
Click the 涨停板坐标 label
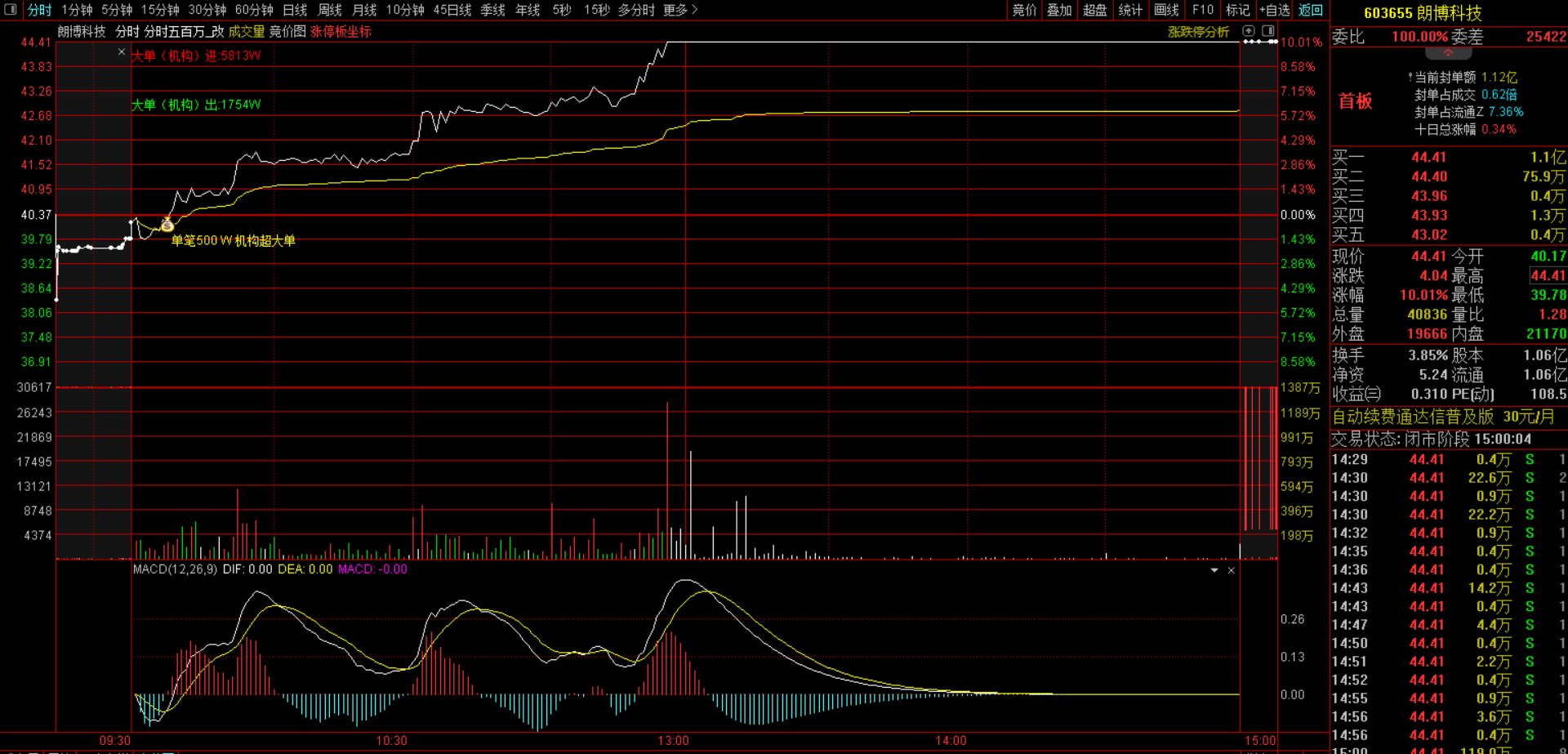341,32
